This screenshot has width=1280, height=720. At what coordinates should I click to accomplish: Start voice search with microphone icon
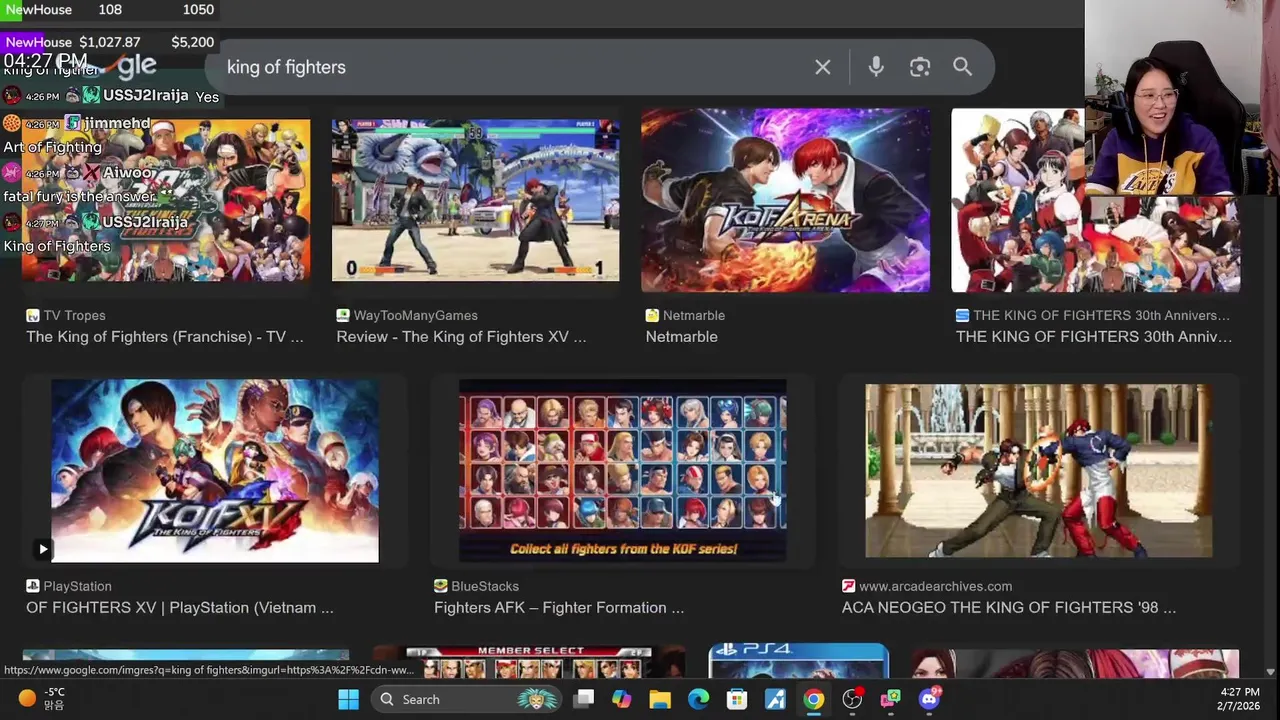876,67
